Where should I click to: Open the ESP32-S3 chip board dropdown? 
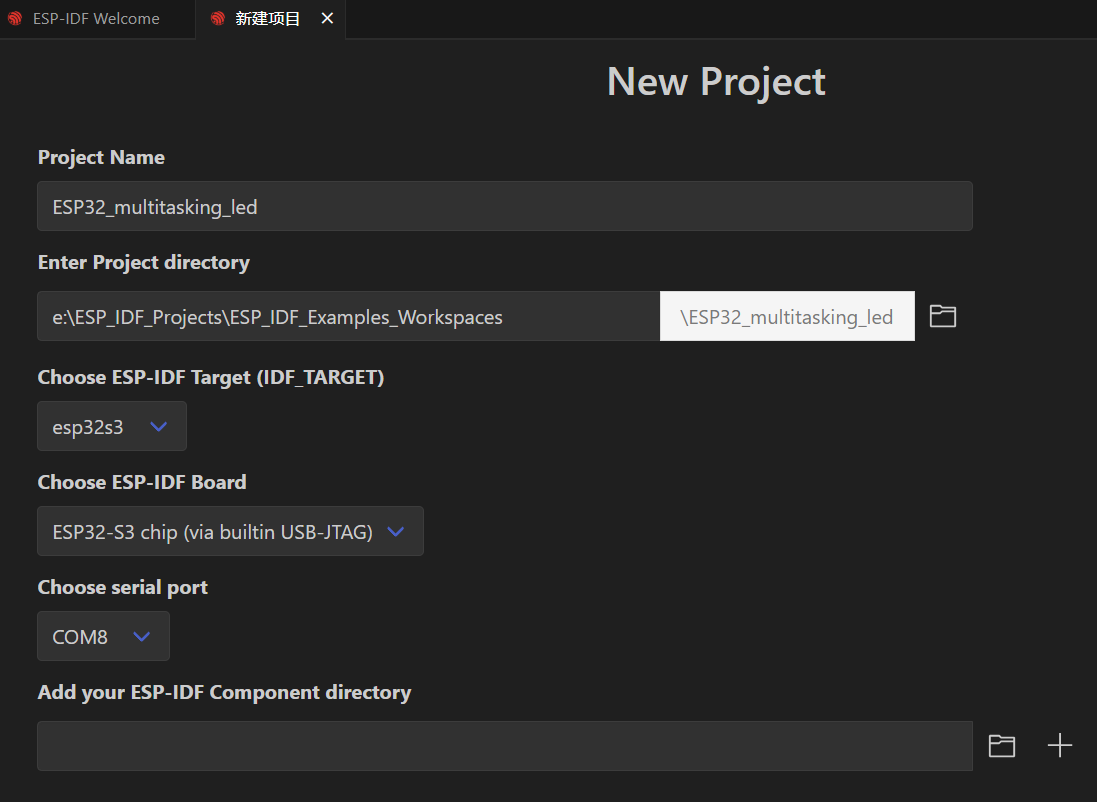230,531
